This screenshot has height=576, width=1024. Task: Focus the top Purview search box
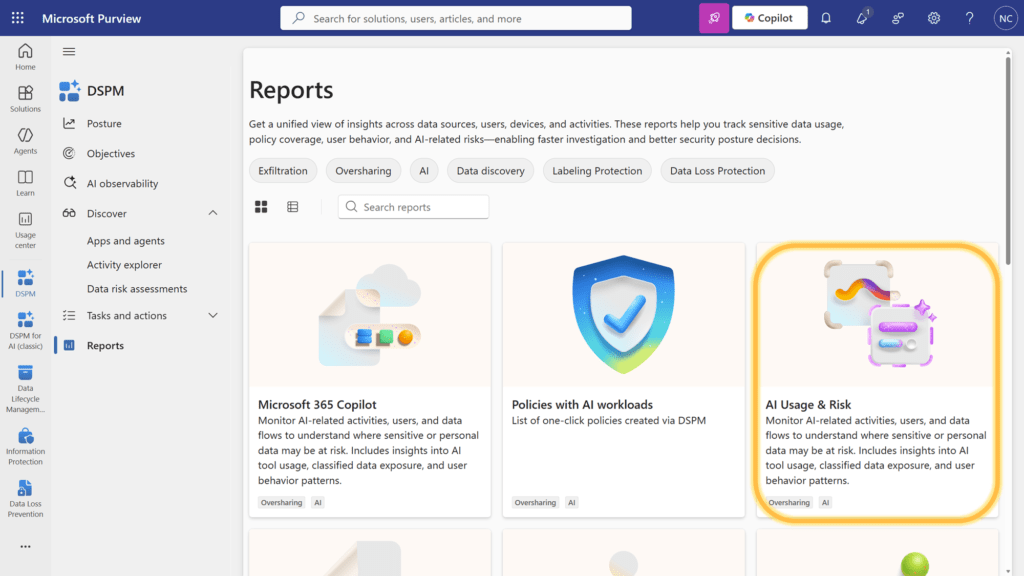point(456,18)
